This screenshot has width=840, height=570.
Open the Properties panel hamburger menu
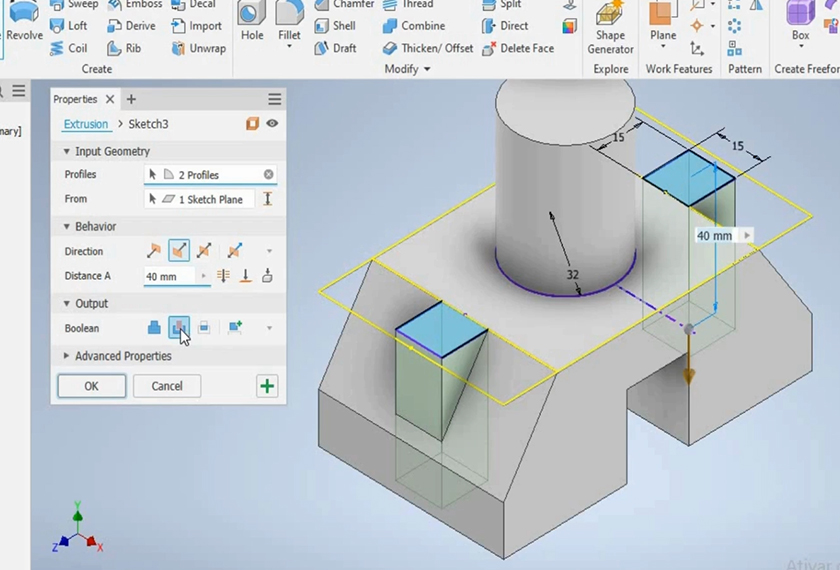pyautogui.click(x=274, y=99)
